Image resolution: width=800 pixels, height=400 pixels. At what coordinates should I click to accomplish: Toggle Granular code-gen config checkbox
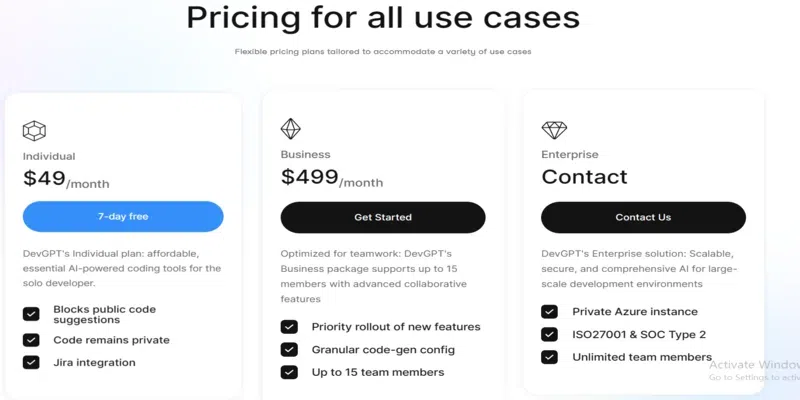click(289, 350)
